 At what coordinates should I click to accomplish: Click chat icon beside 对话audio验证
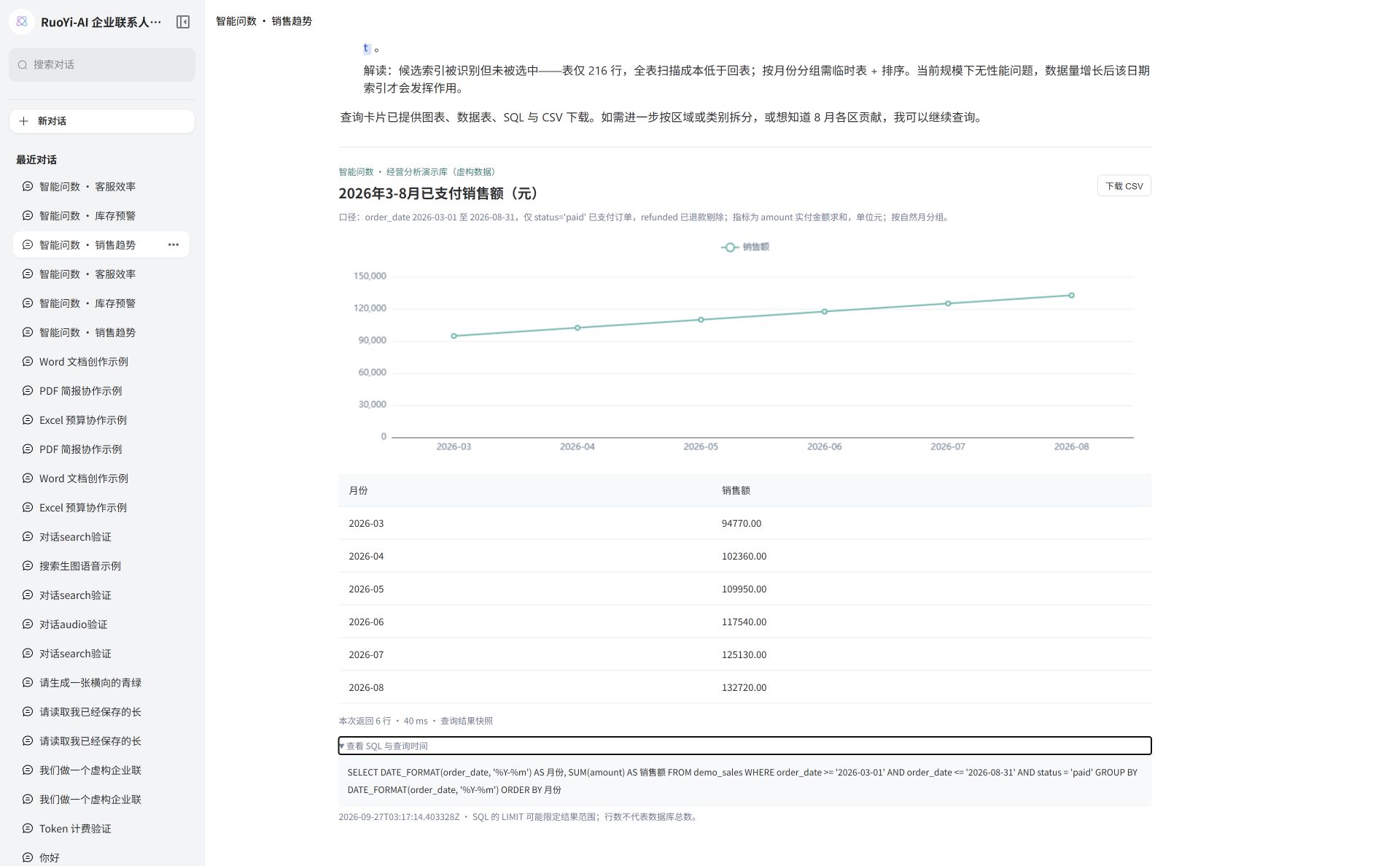[28, 625]
